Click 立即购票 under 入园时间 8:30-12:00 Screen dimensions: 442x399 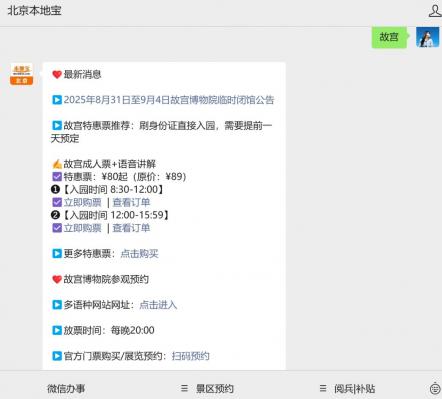point(82,202)
